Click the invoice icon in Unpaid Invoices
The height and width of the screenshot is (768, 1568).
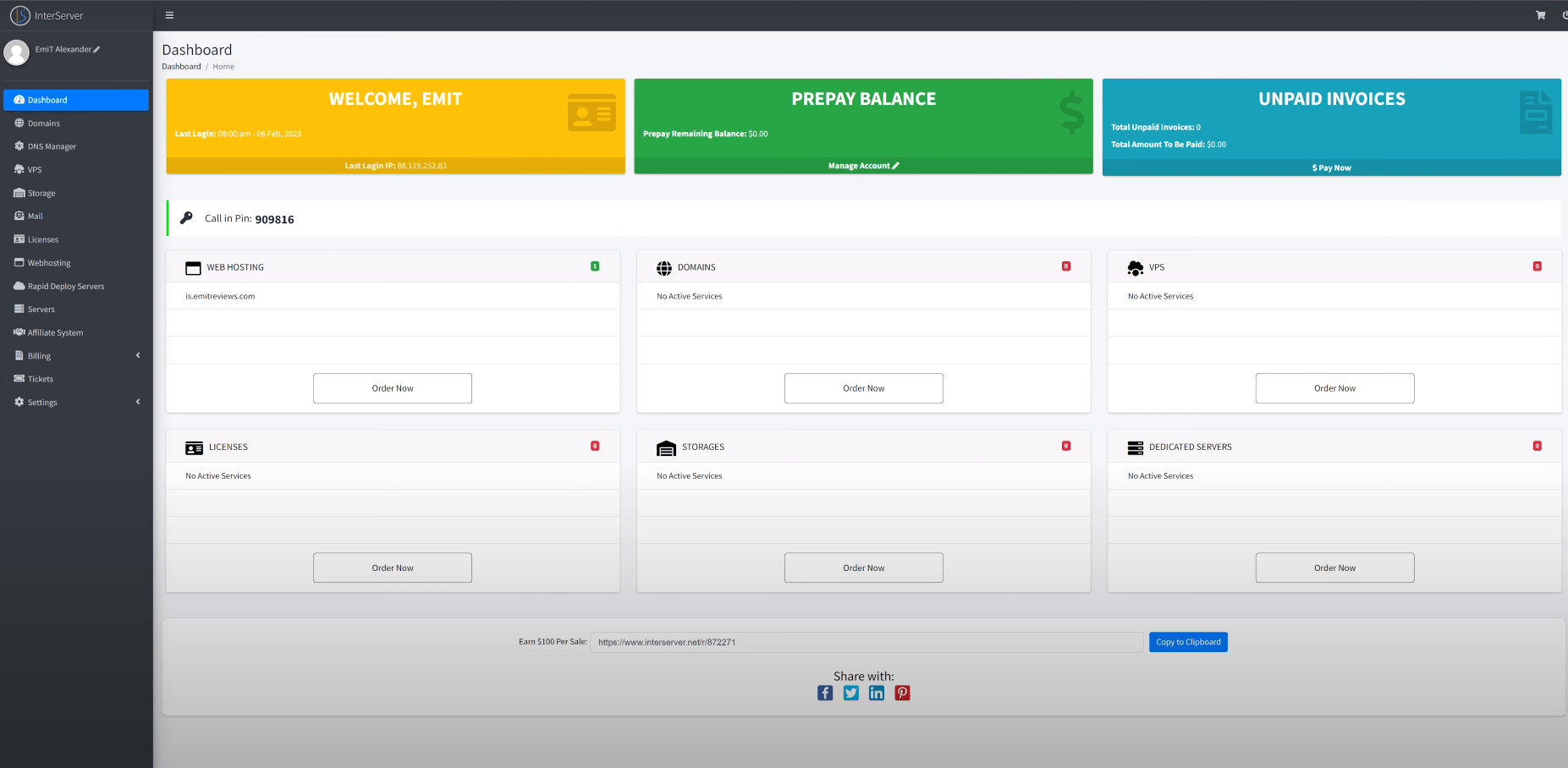[x=1536, y=112]
